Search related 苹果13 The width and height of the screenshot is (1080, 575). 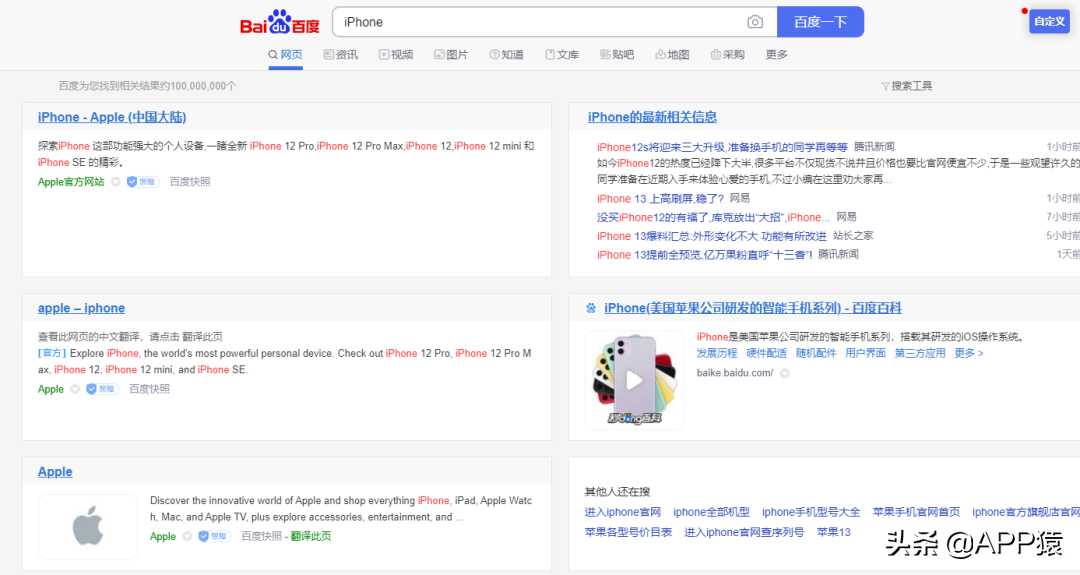point(833,532)
